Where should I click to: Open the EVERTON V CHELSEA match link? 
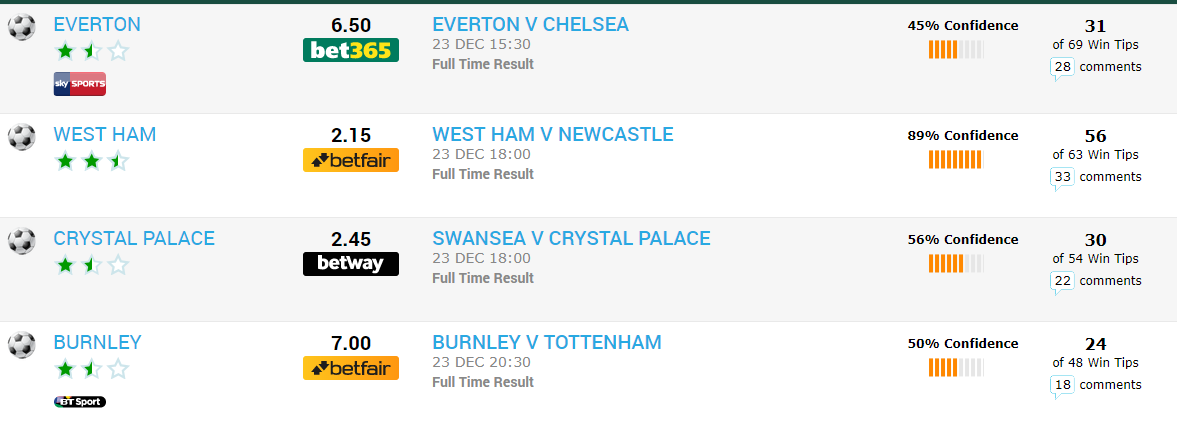(531, 25)
